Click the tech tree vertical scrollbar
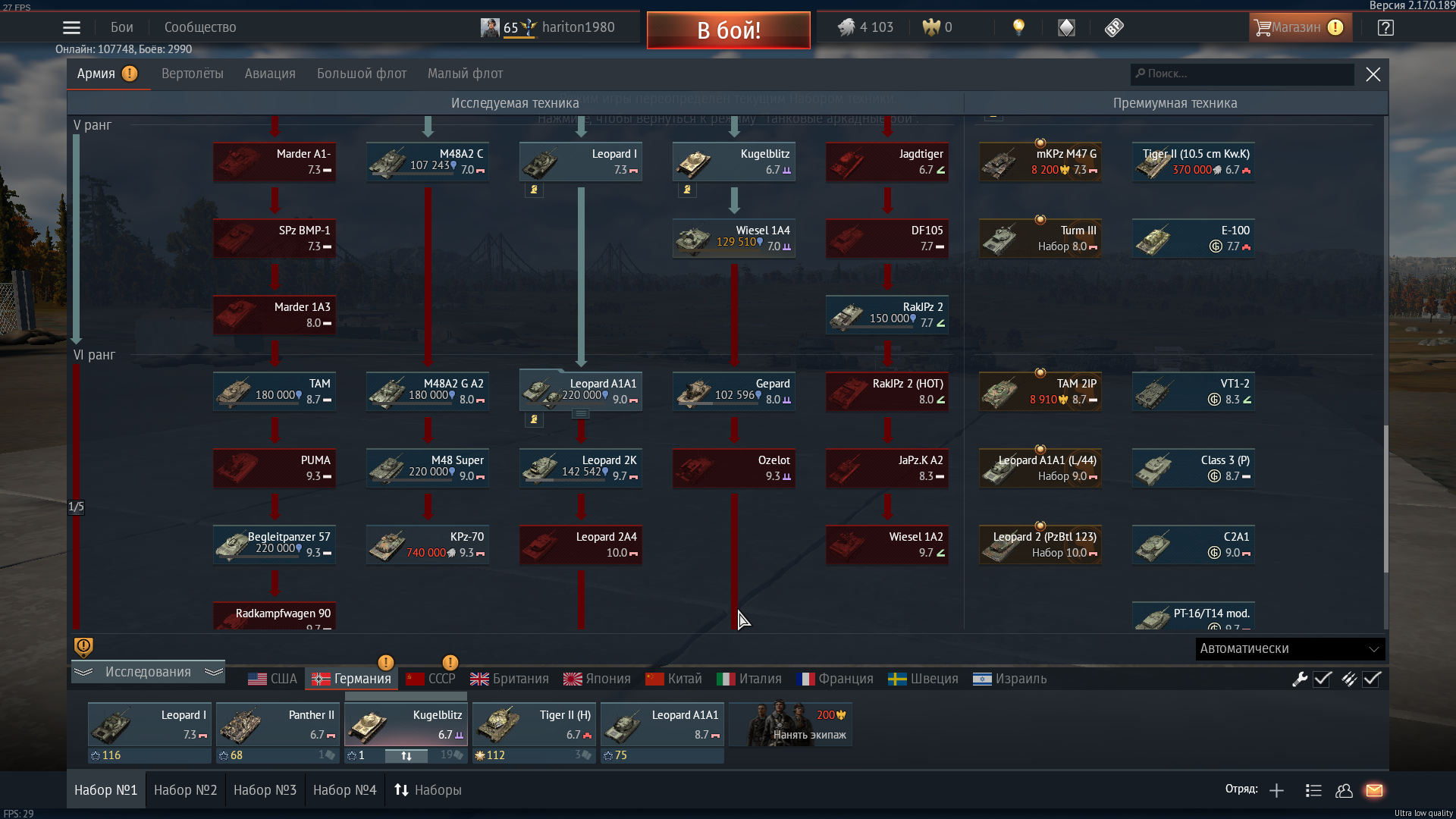The height and width of the screenshot is (819, 1456). (x=1385, y=498)
